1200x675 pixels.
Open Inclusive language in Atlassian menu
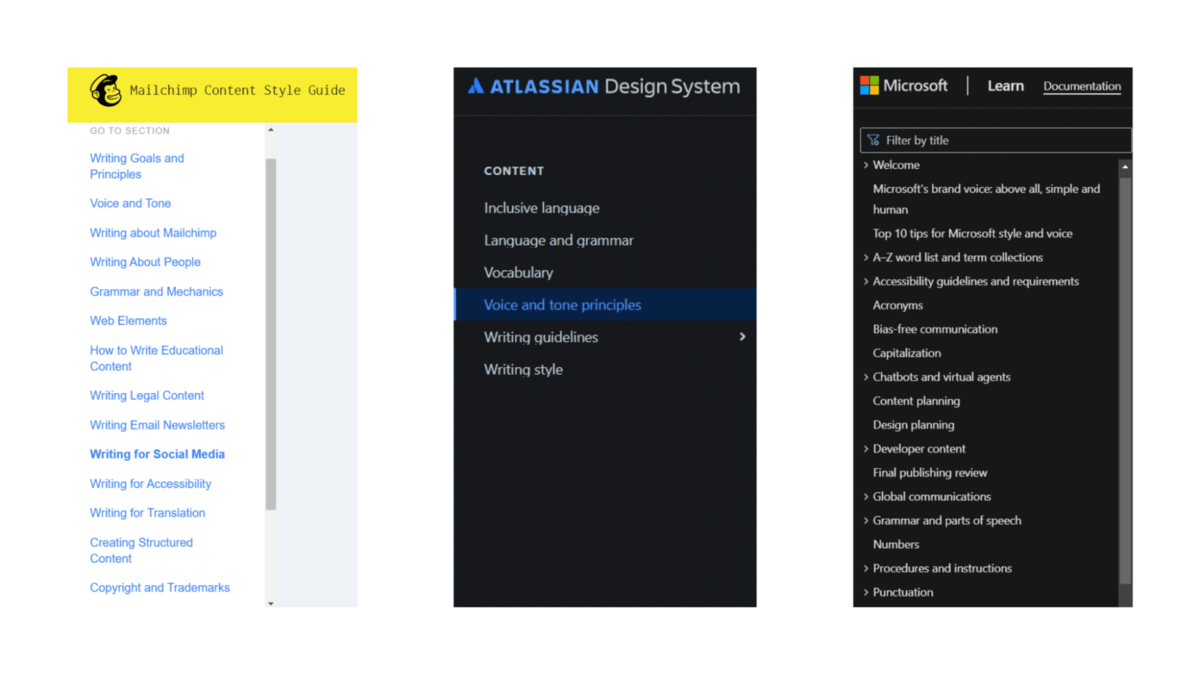point(542,208)
